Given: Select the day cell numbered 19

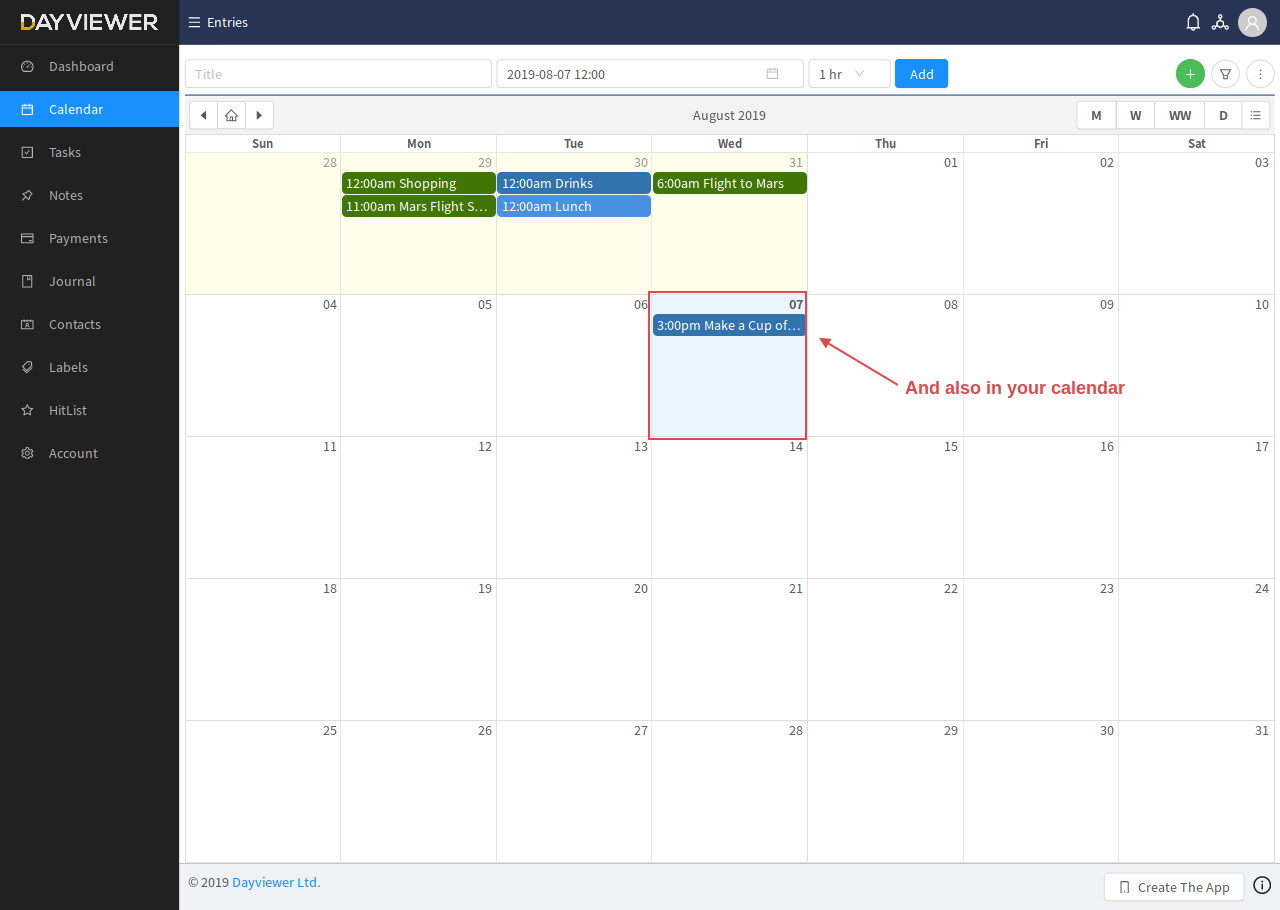Looking at the screenshot, I should (x=418, y=649).
